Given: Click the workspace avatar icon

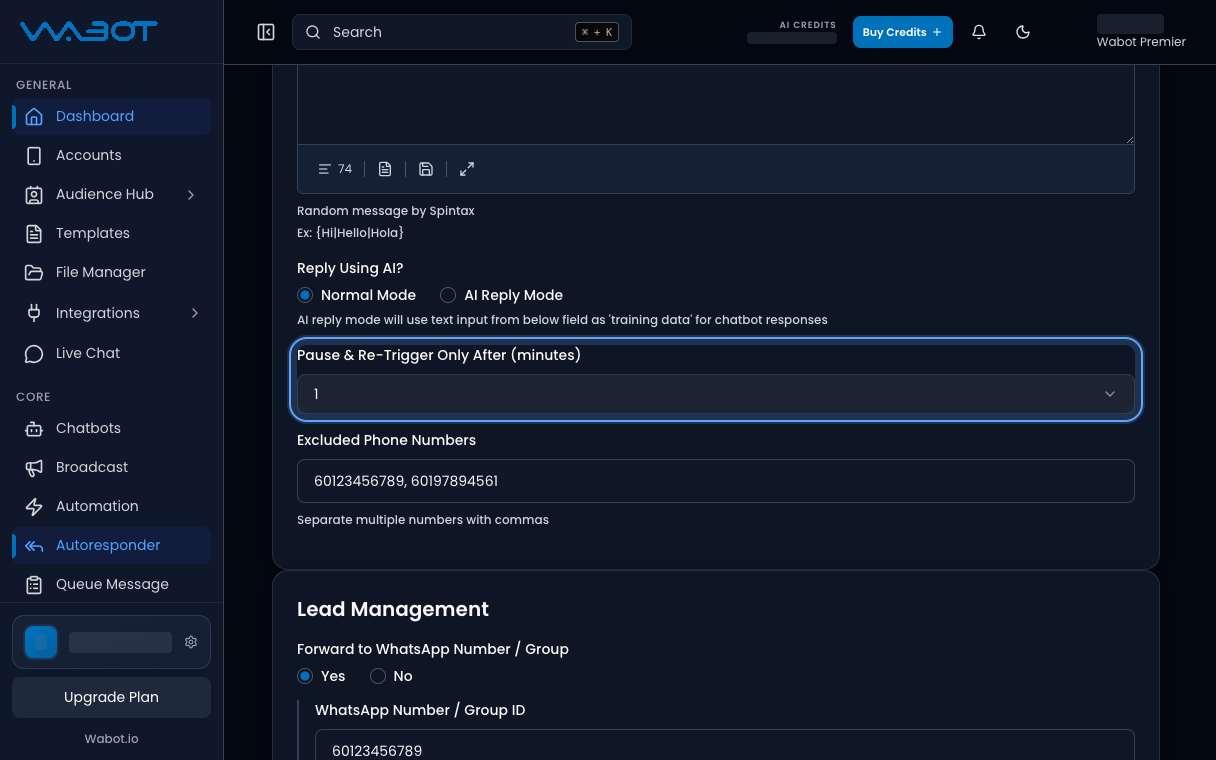Looking at the screenshot, I should click(41, 642).
